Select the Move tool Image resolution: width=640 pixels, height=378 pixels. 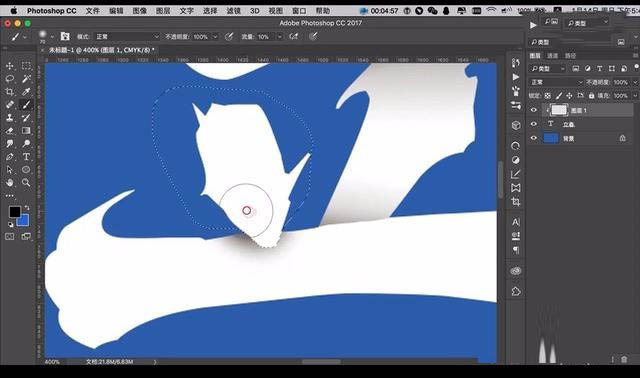[x=10, y=66]
